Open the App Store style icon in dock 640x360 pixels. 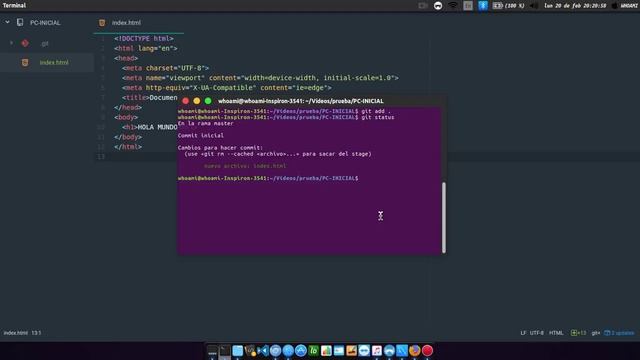tap(301, 351)
